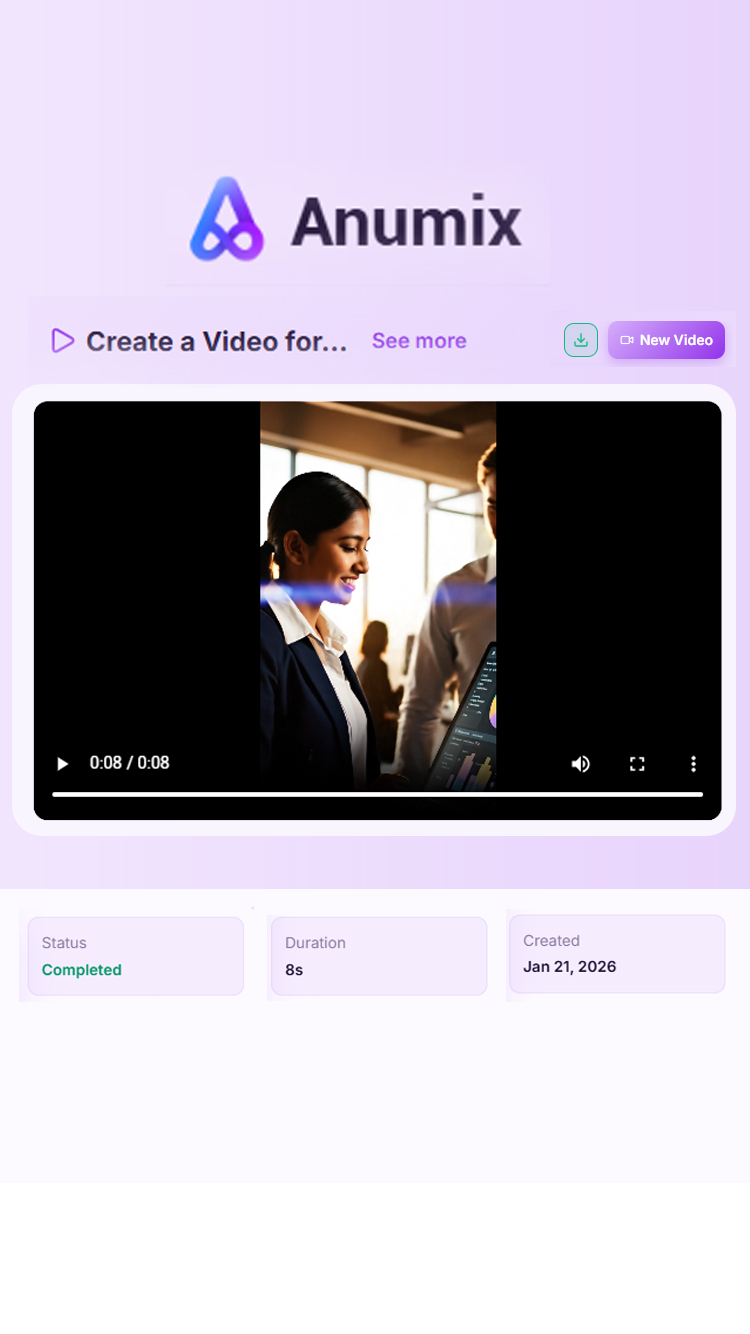Click the Anumix brand name text
Screen dimensions: 750x1334
point(406,221)
